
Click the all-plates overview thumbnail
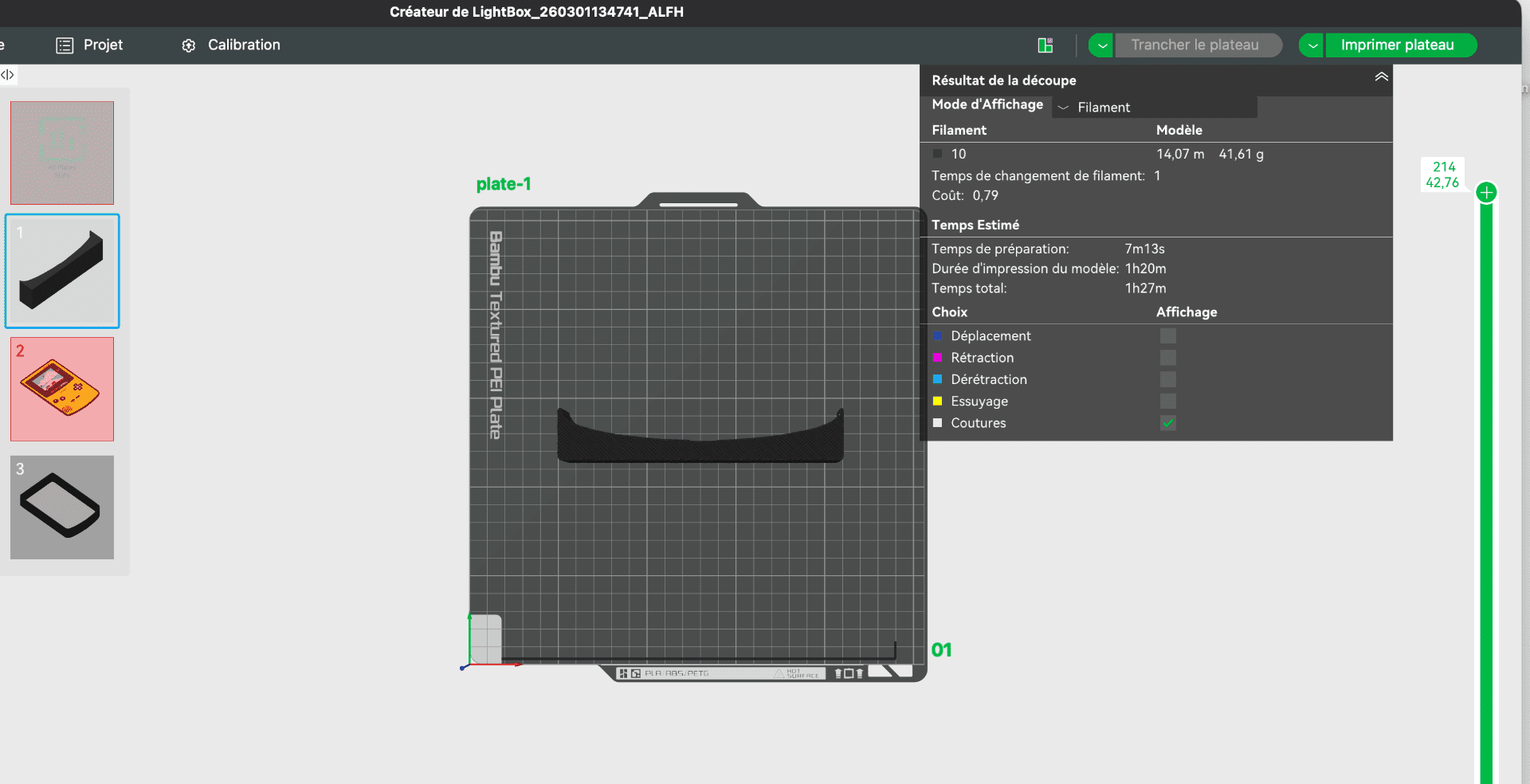(62, 152)
